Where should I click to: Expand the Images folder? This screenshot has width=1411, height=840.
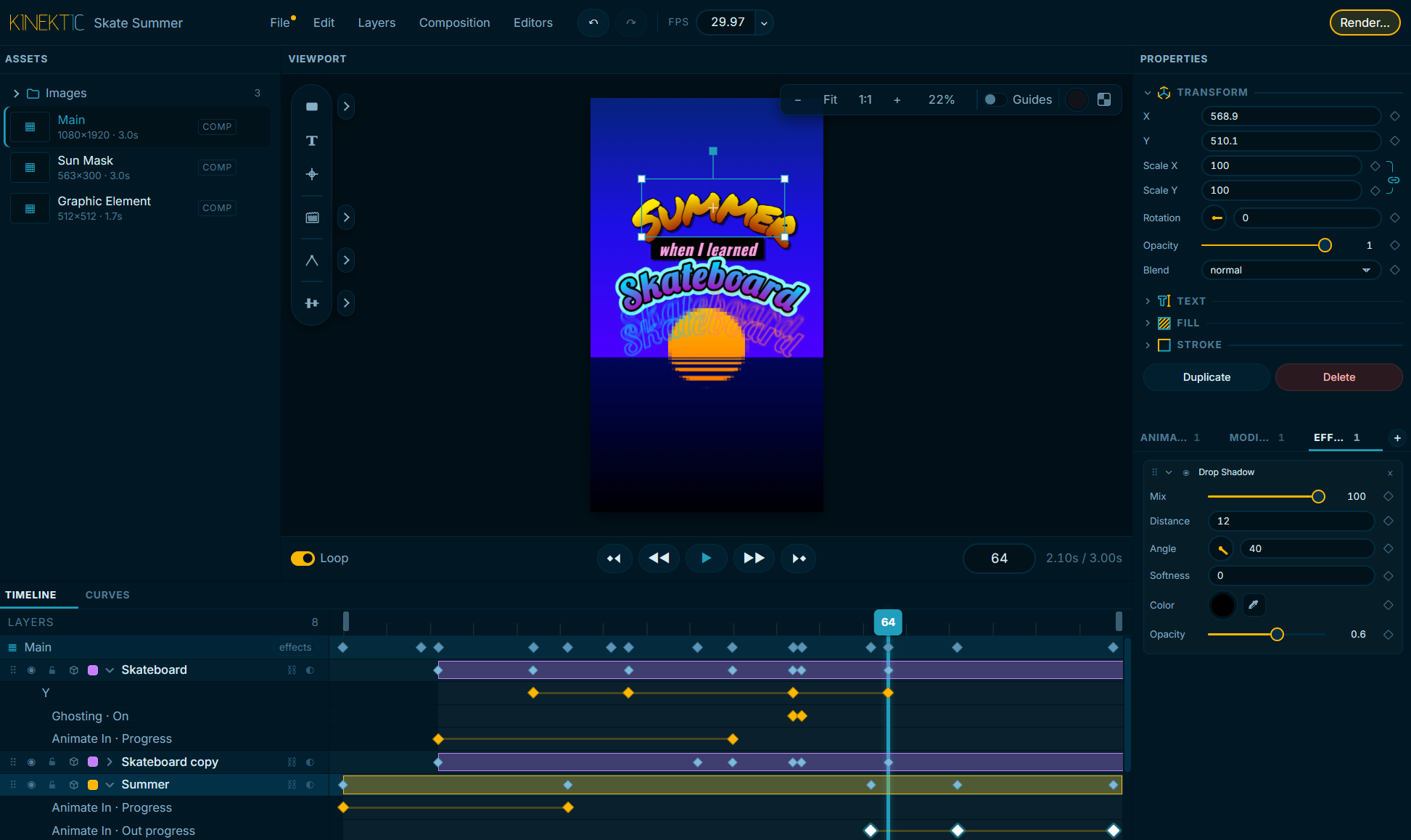pyautogui.click(x=16, y=94)
